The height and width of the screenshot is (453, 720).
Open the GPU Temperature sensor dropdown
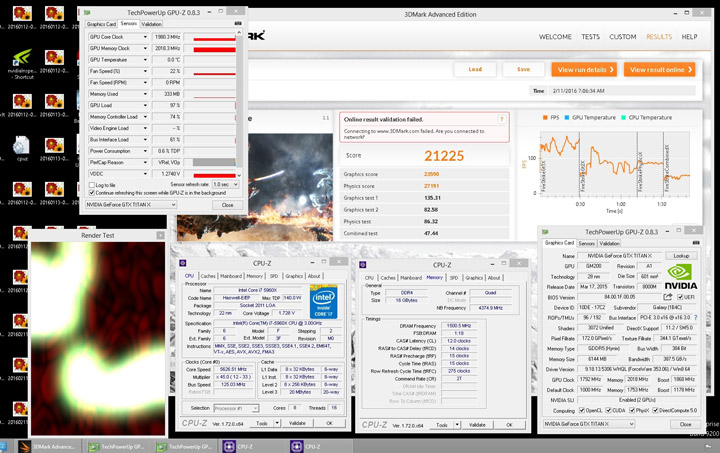coord(145,60)
